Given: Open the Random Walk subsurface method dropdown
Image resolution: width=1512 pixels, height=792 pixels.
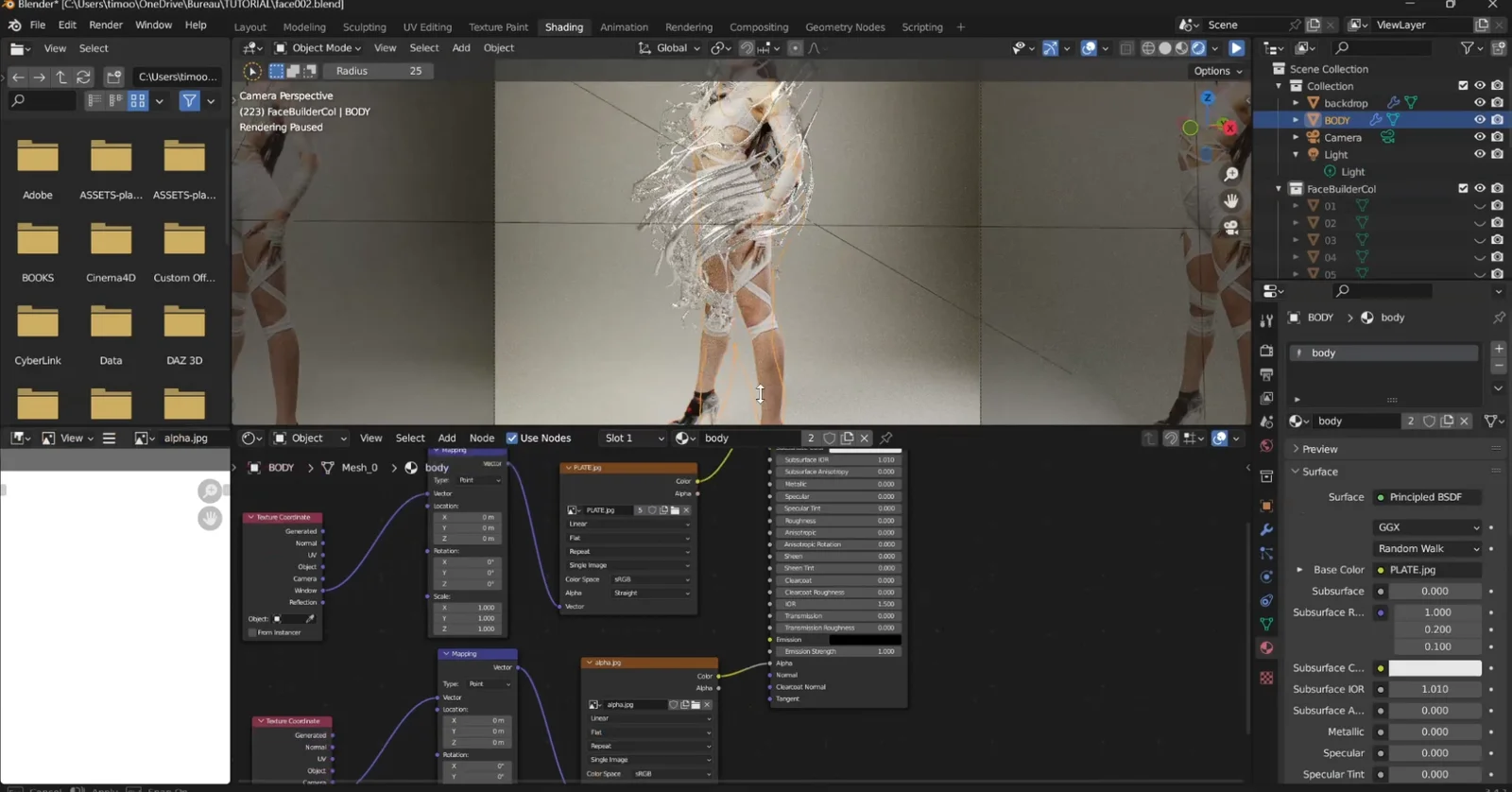Looking at the screenshot, I should [1427, 548].
